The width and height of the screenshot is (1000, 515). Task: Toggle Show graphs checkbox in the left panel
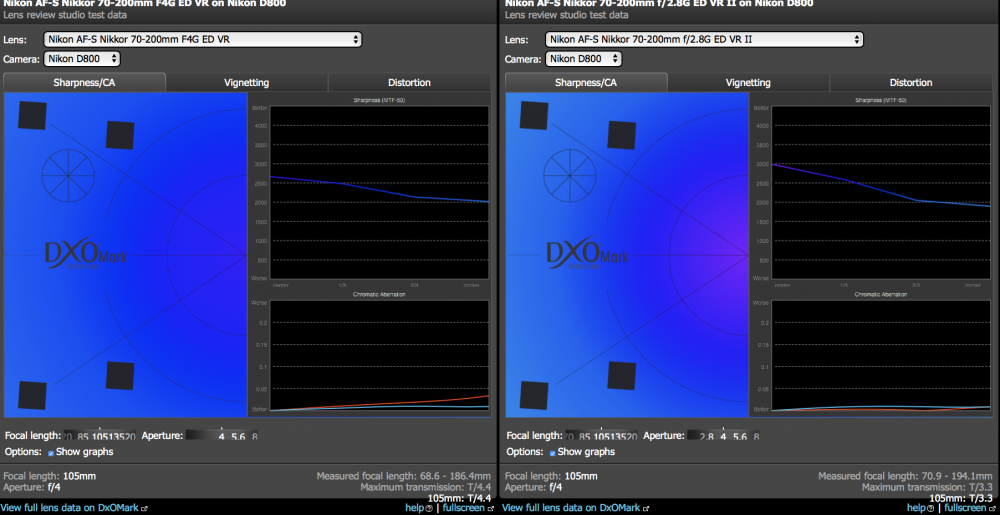tap(51, 453)
